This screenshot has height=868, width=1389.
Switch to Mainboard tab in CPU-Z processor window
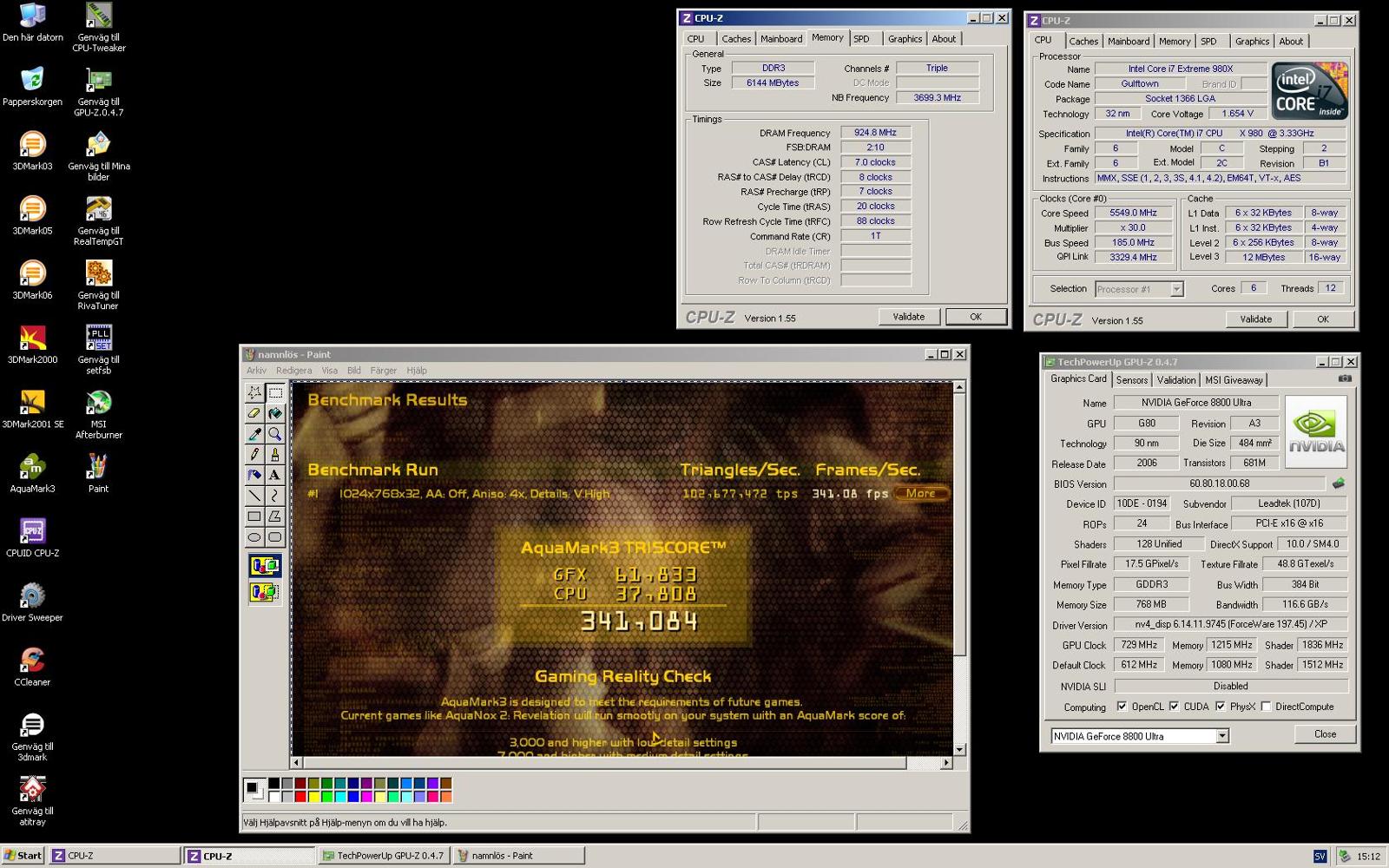[1129, 42]
